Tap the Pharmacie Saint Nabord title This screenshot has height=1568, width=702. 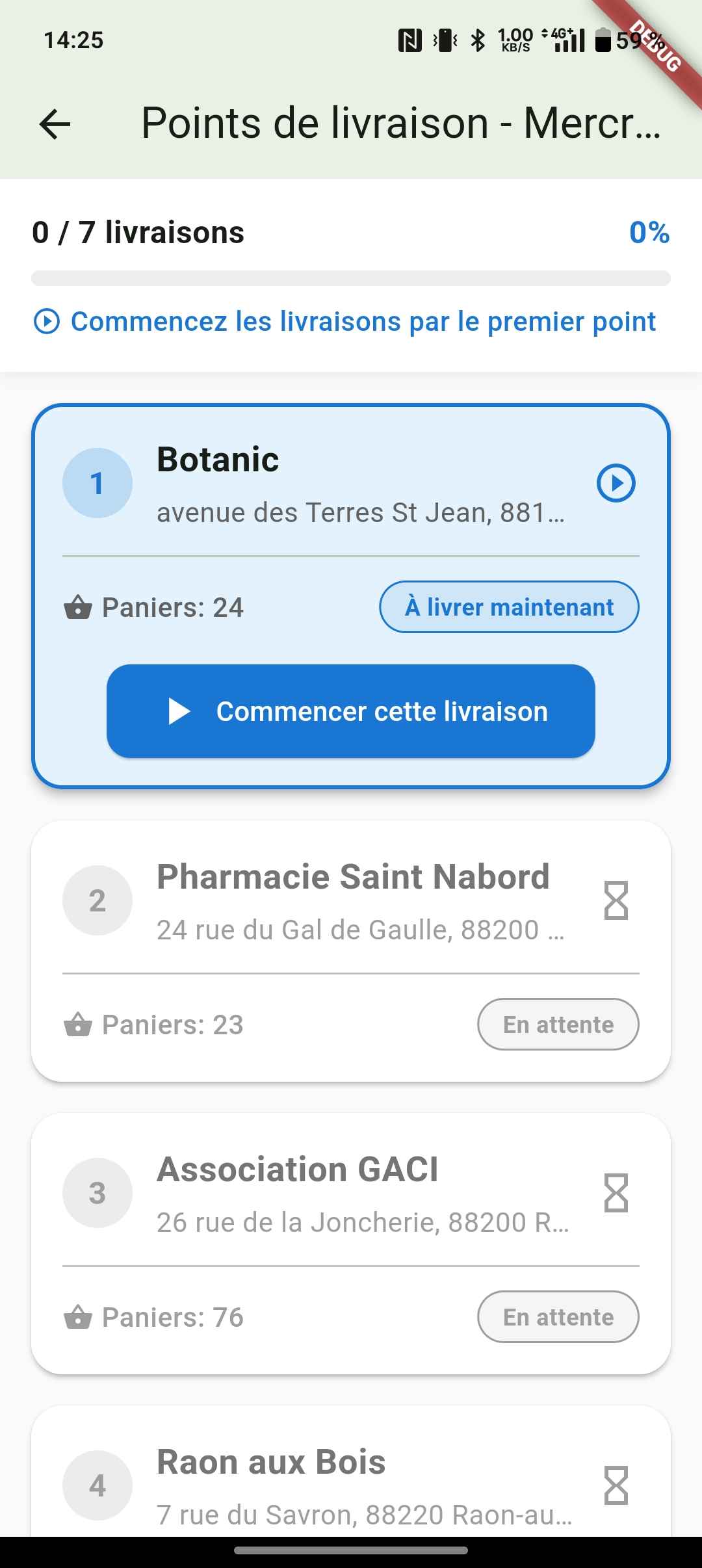(353, 877)
